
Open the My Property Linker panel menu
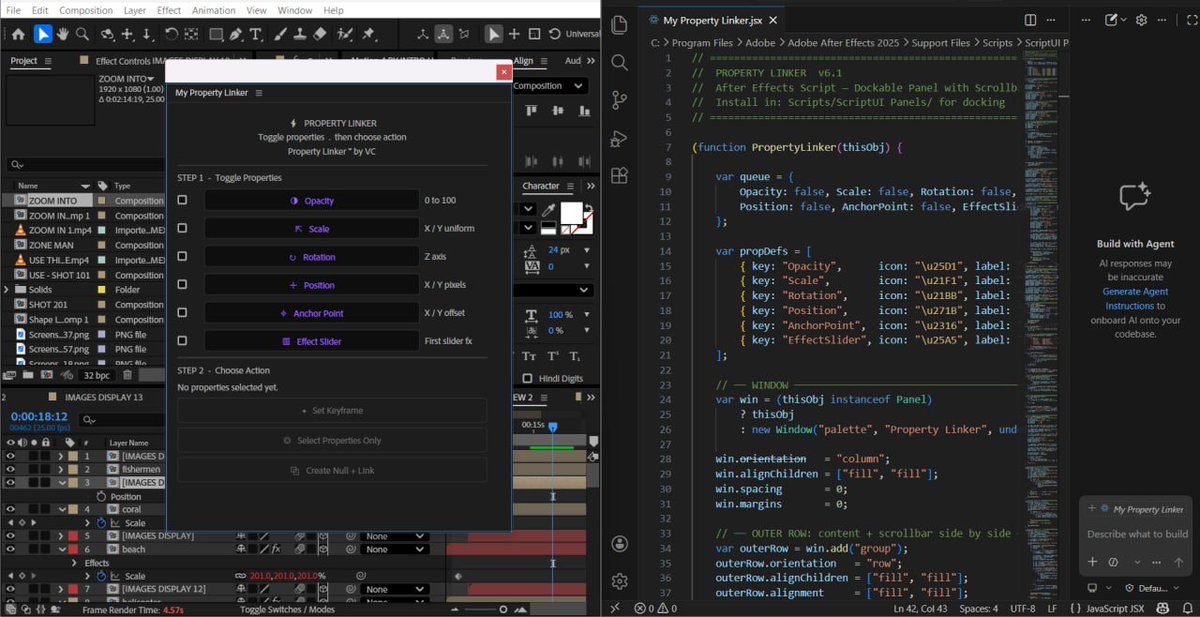(258, 93)
